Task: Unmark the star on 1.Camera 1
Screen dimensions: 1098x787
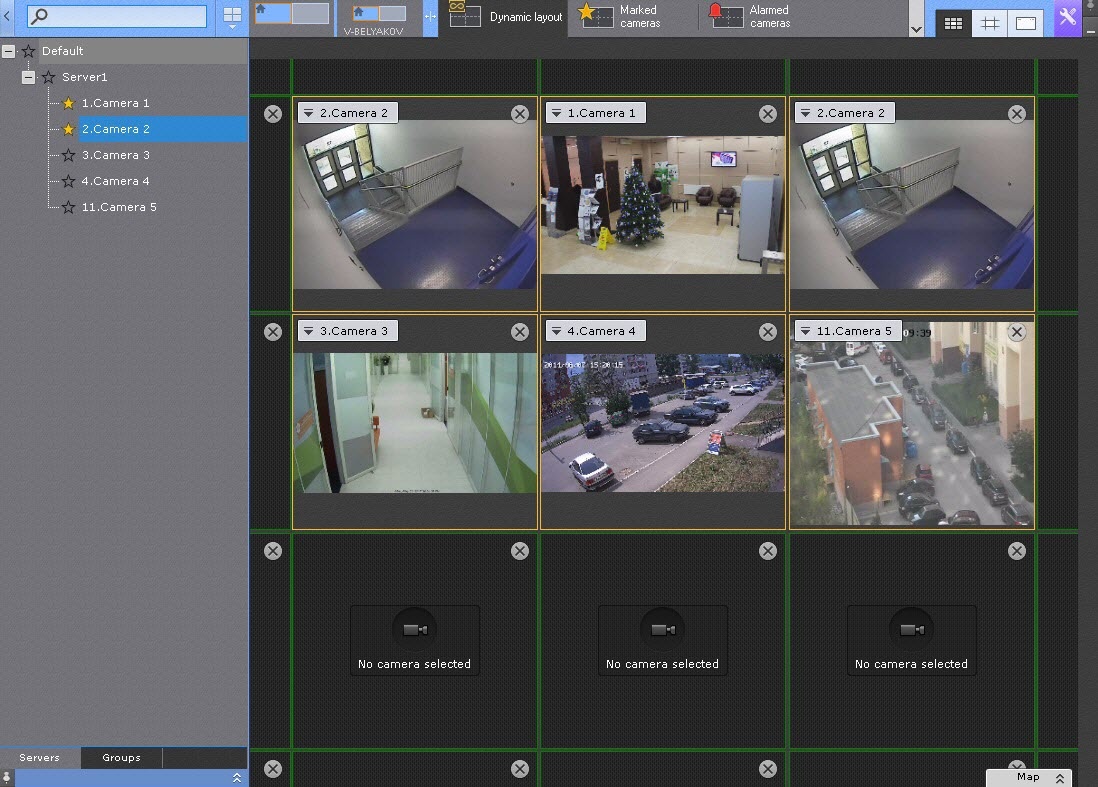Action: pyautogui.click(x=68, y=103)
